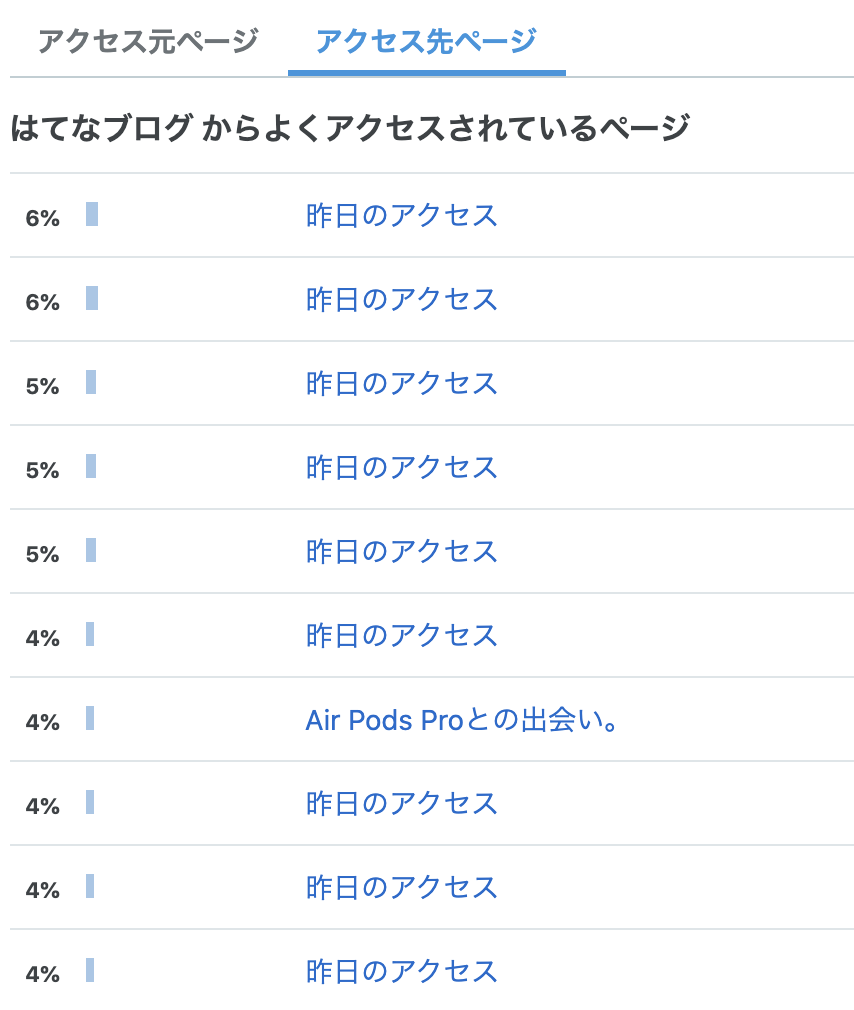Click the 4% label beside Air Pods Pro

pyautogui.click(x=43, y=722)
